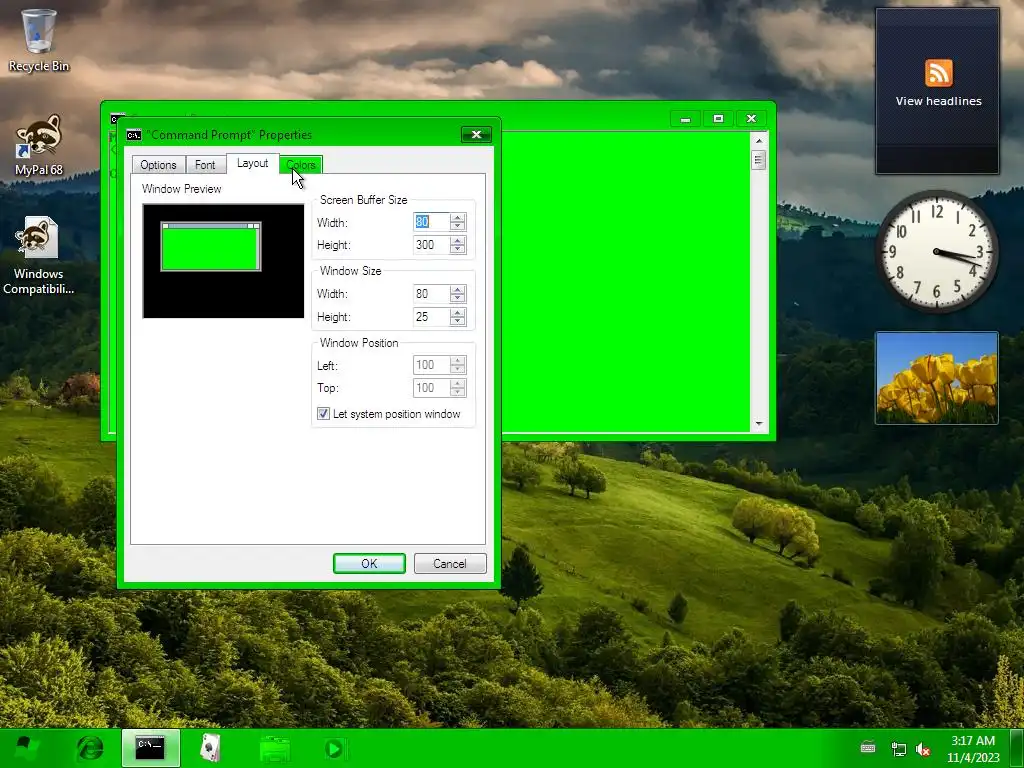The image size is (1024, 768).
Task: Click the RSS feed headlines gadget icon
Action: (938, 72)
